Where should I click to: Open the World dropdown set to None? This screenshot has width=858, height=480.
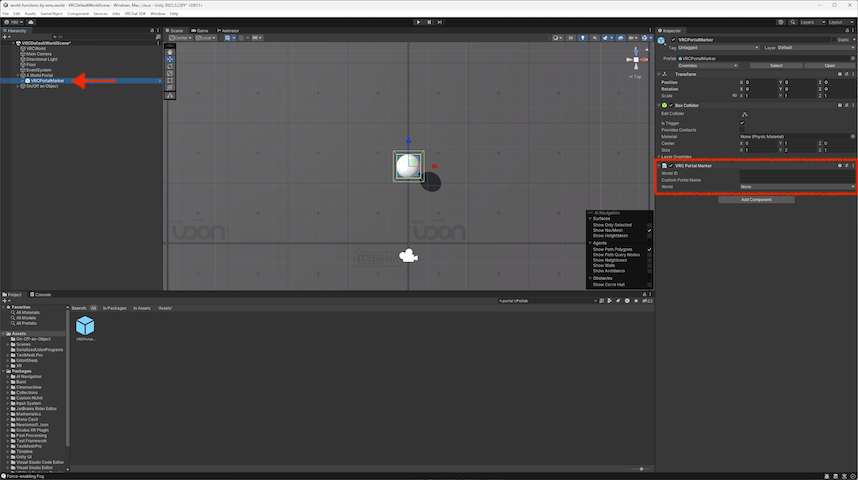coord(797,186)
